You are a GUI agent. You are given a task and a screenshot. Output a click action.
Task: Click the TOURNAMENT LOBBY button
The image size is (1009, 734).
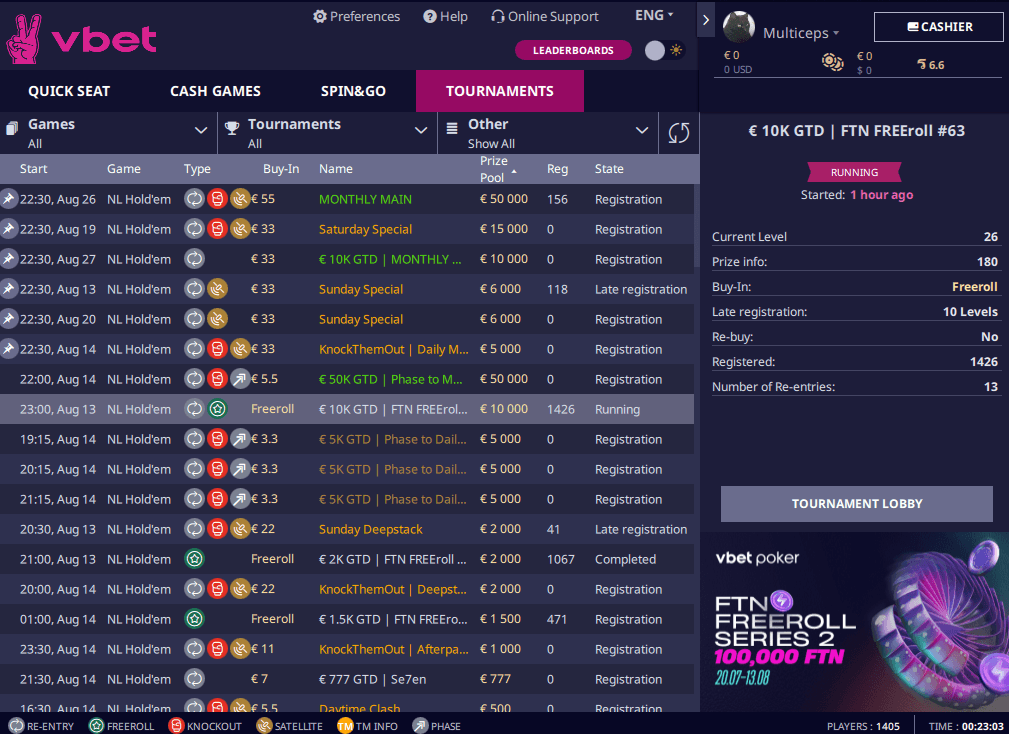pyautogui.click(x=856, y=504)
